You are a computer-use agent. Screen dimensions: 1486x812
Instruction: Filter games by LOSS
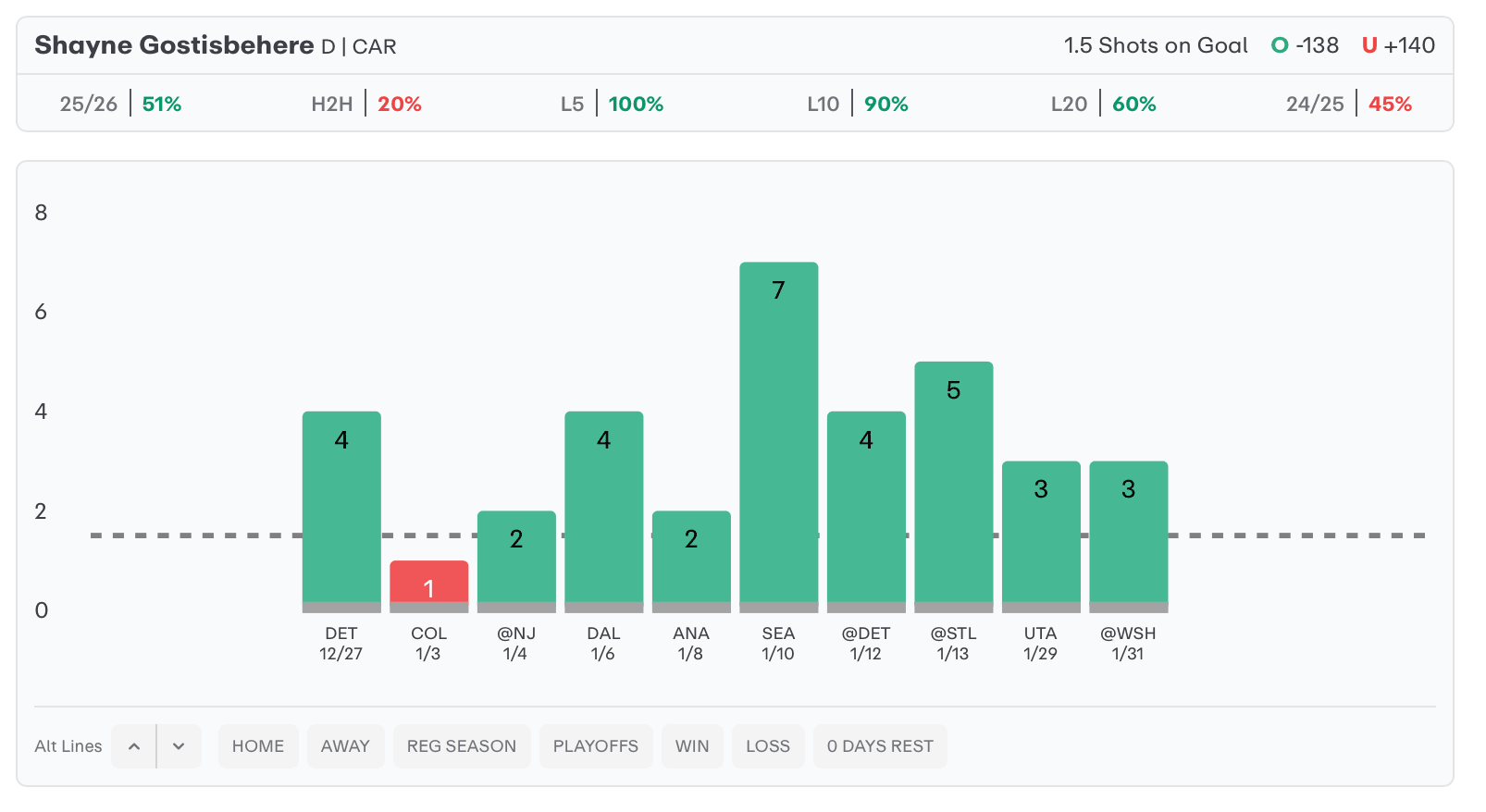(768, 746)
